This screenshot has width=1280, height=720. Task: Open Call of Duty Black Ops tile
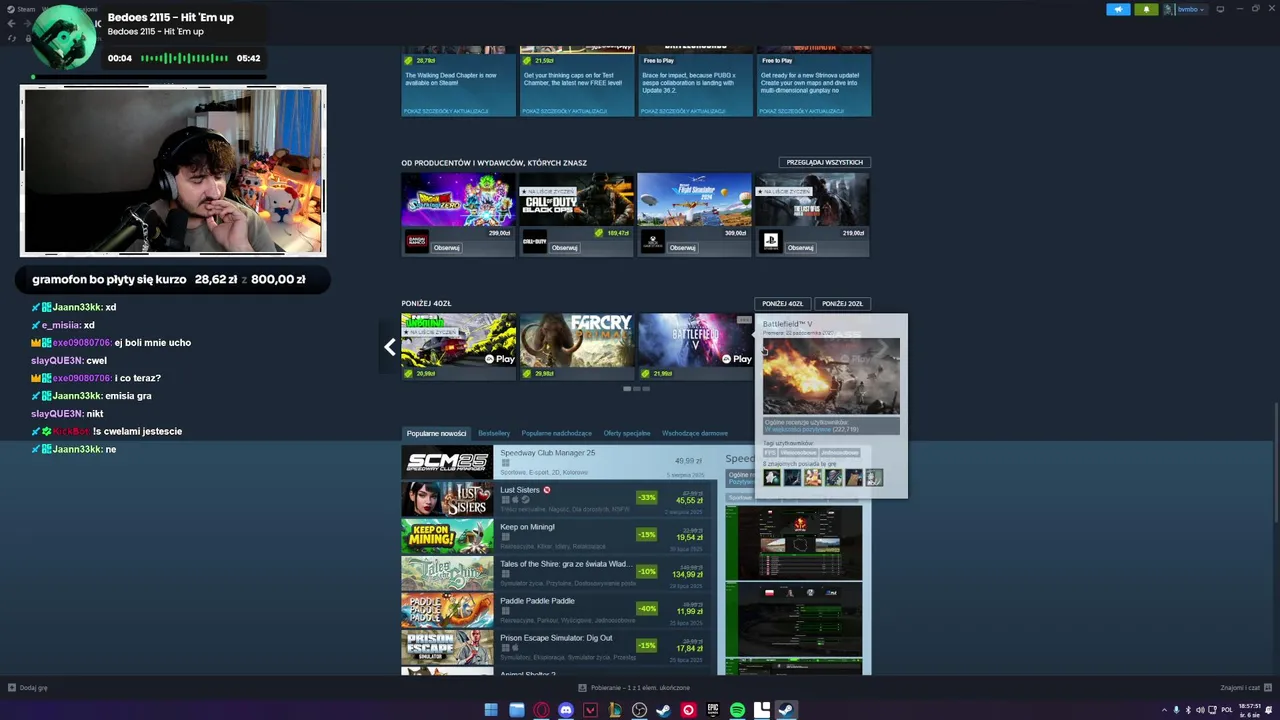pyautogui.click(x=576, y=200)
